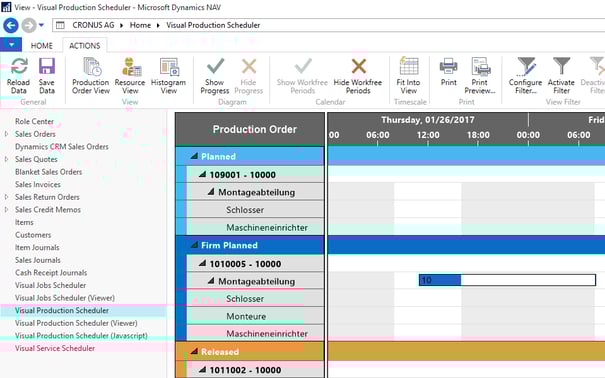This screenshot has width=605, height=378.
Task: Fit the timescale into view
Action: point(408,76)
